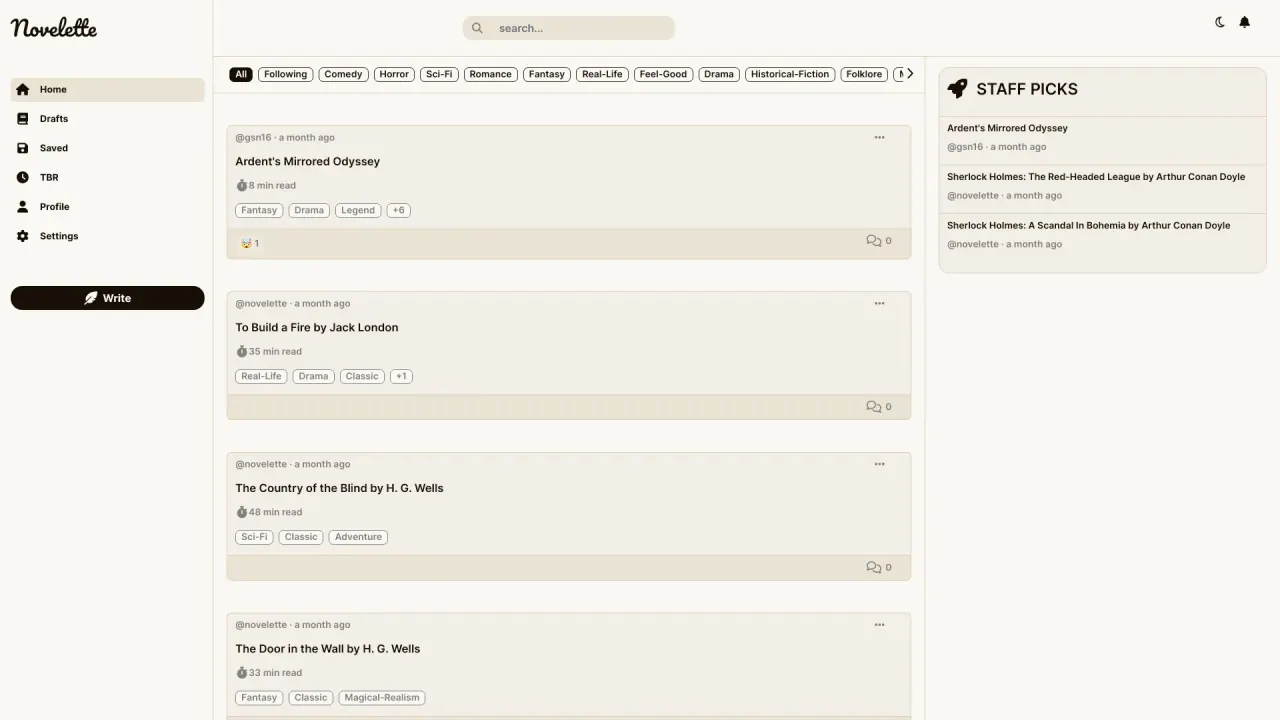Filter stories by Comedy
Screen dimensions: 1280x720
click(343, 74)
